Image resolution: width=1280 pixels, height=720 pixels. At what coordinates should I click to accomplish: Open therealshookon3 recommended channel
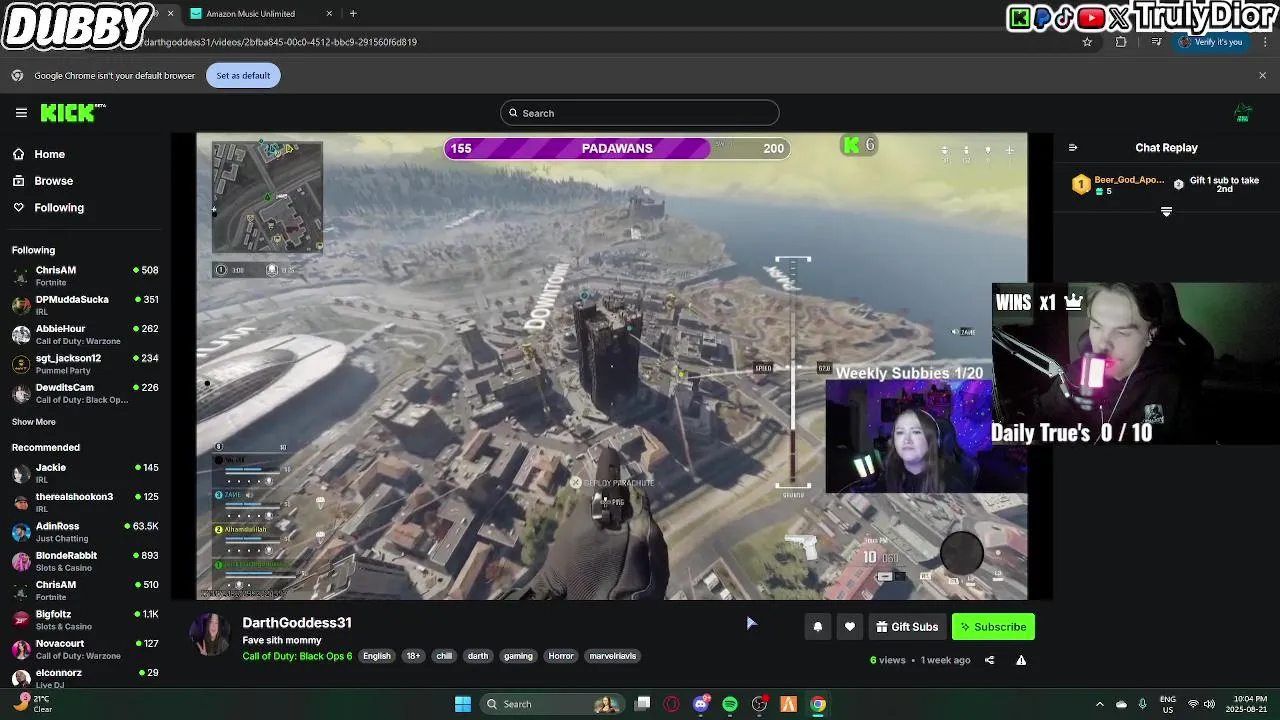pos(85,502)
